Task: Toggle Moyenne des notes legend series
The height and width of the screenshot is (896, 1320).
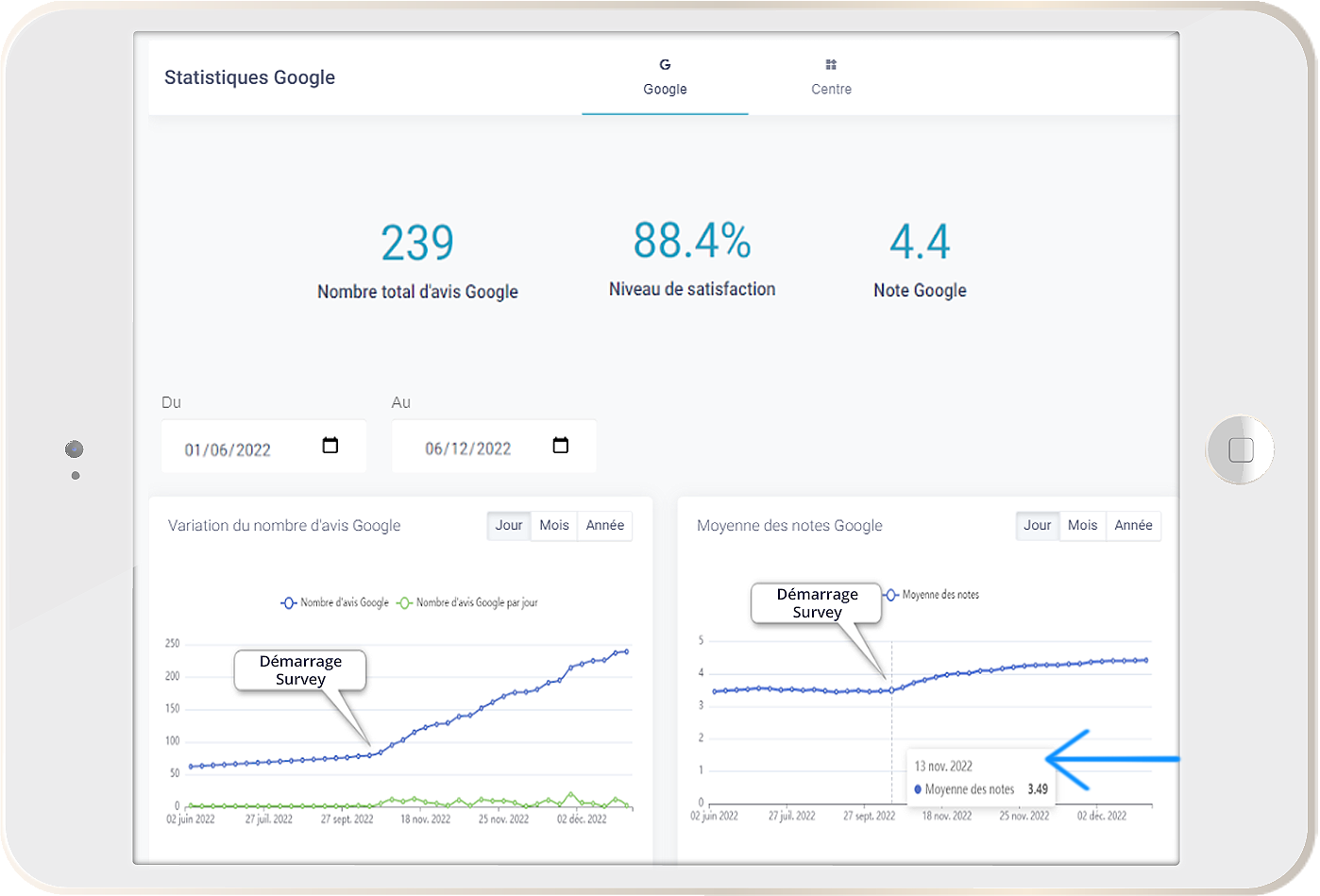Action: click(932, 595)
